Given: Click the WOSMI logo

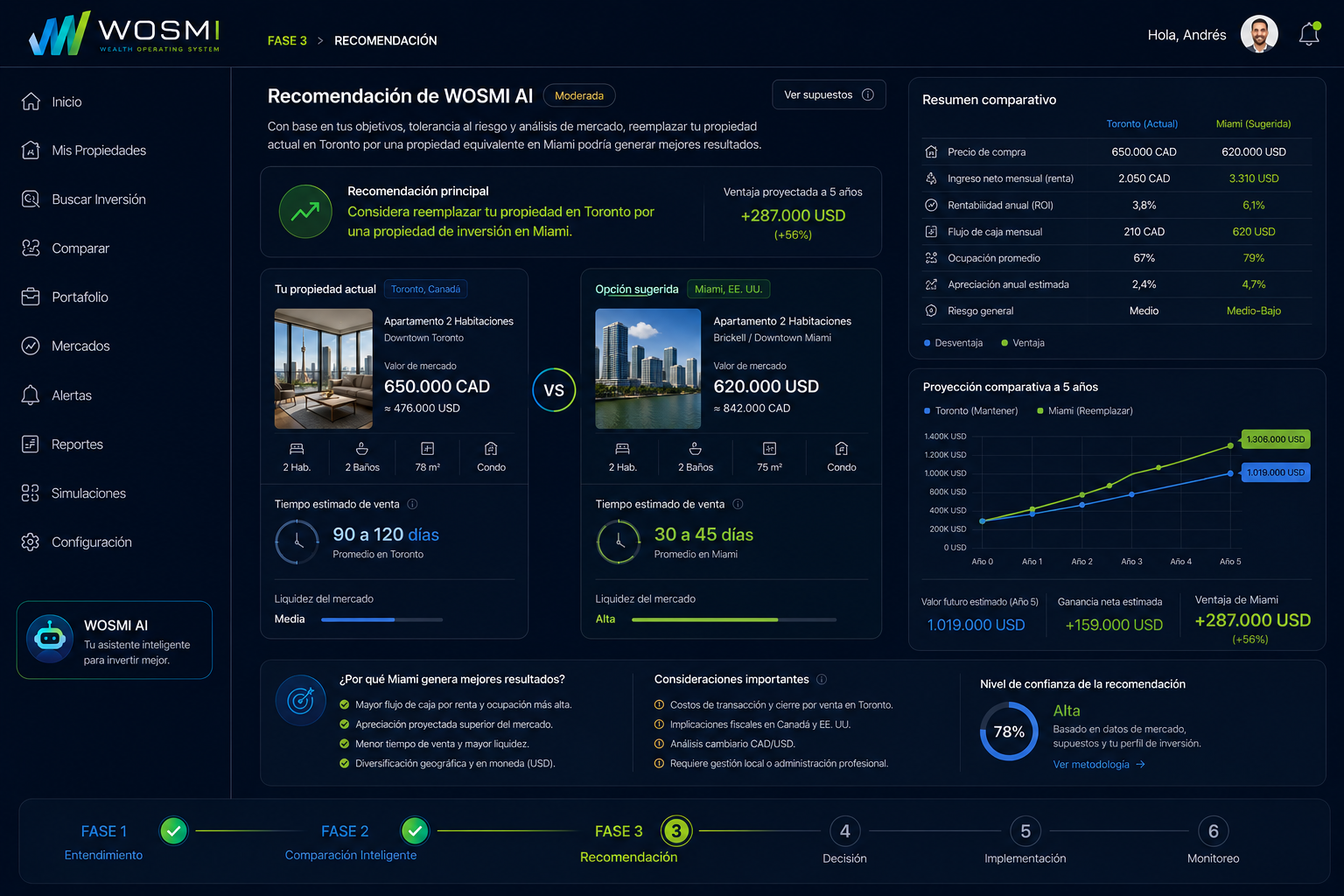Looking at the screenshot, I should pyautogui.click(x=124, y=33).
